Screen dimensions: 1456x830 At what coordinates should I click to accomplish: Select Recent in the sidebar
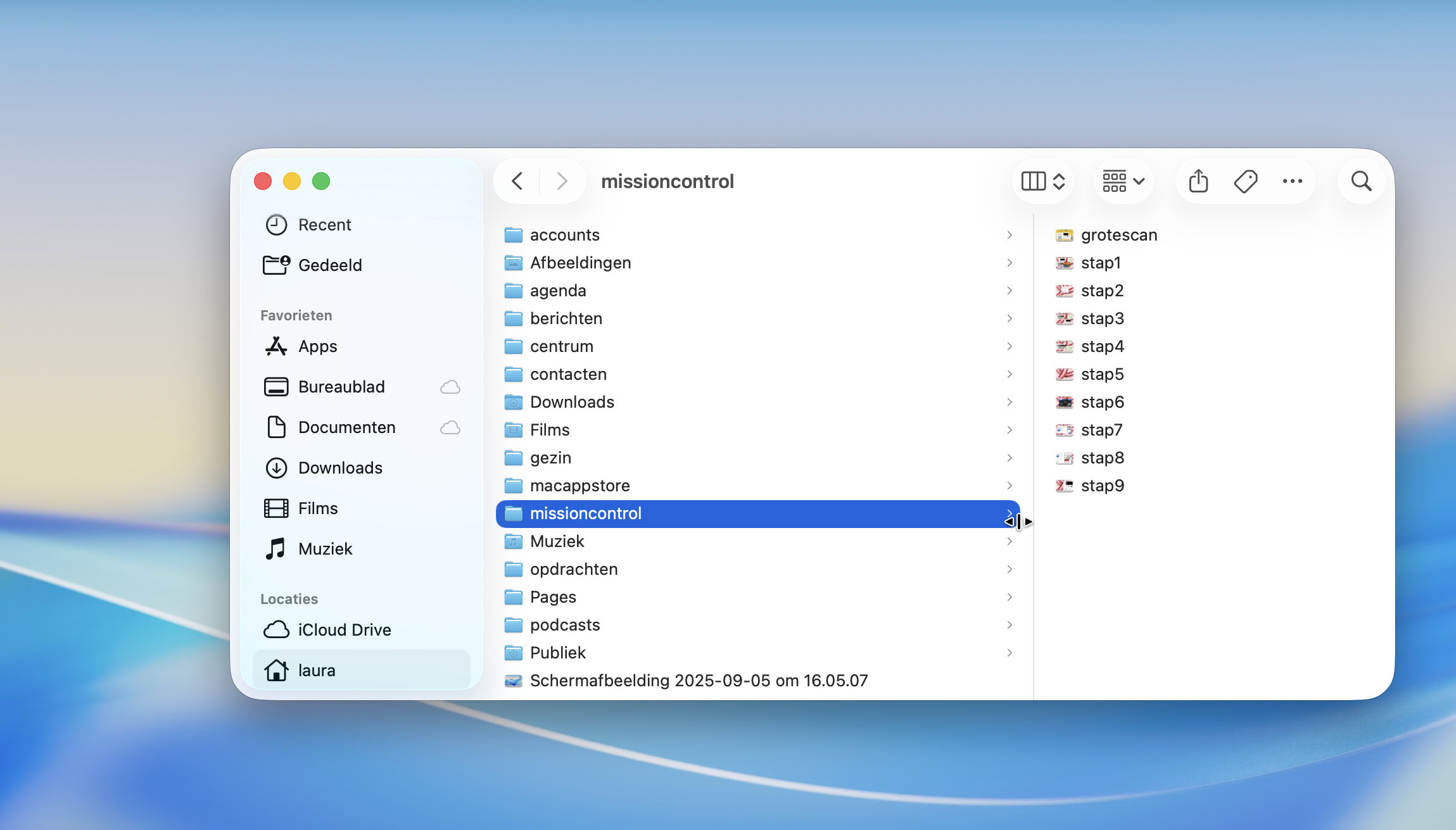click(324, 225)
